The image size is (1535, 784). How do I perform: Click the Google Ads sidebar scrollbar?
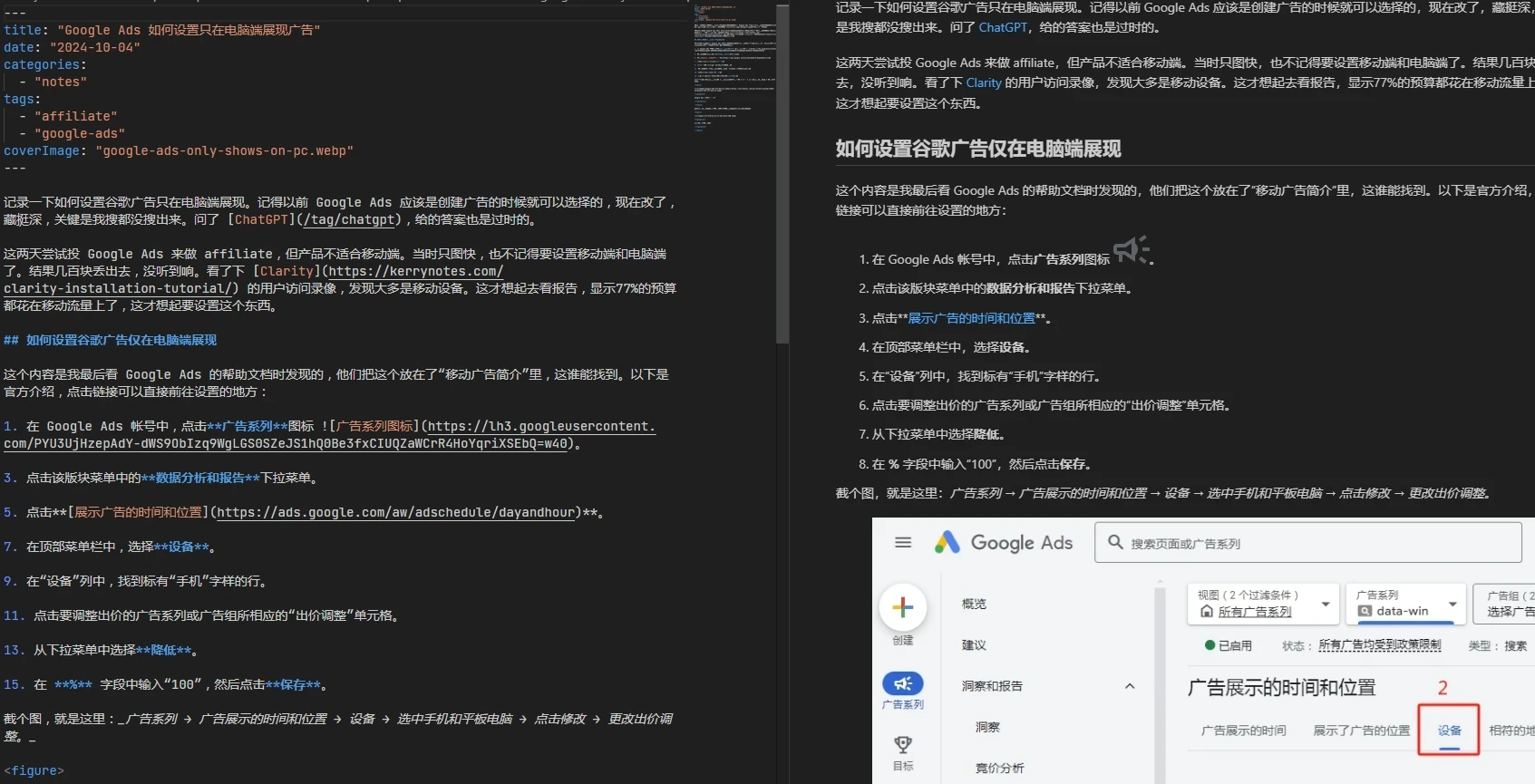pos(1160,684)
